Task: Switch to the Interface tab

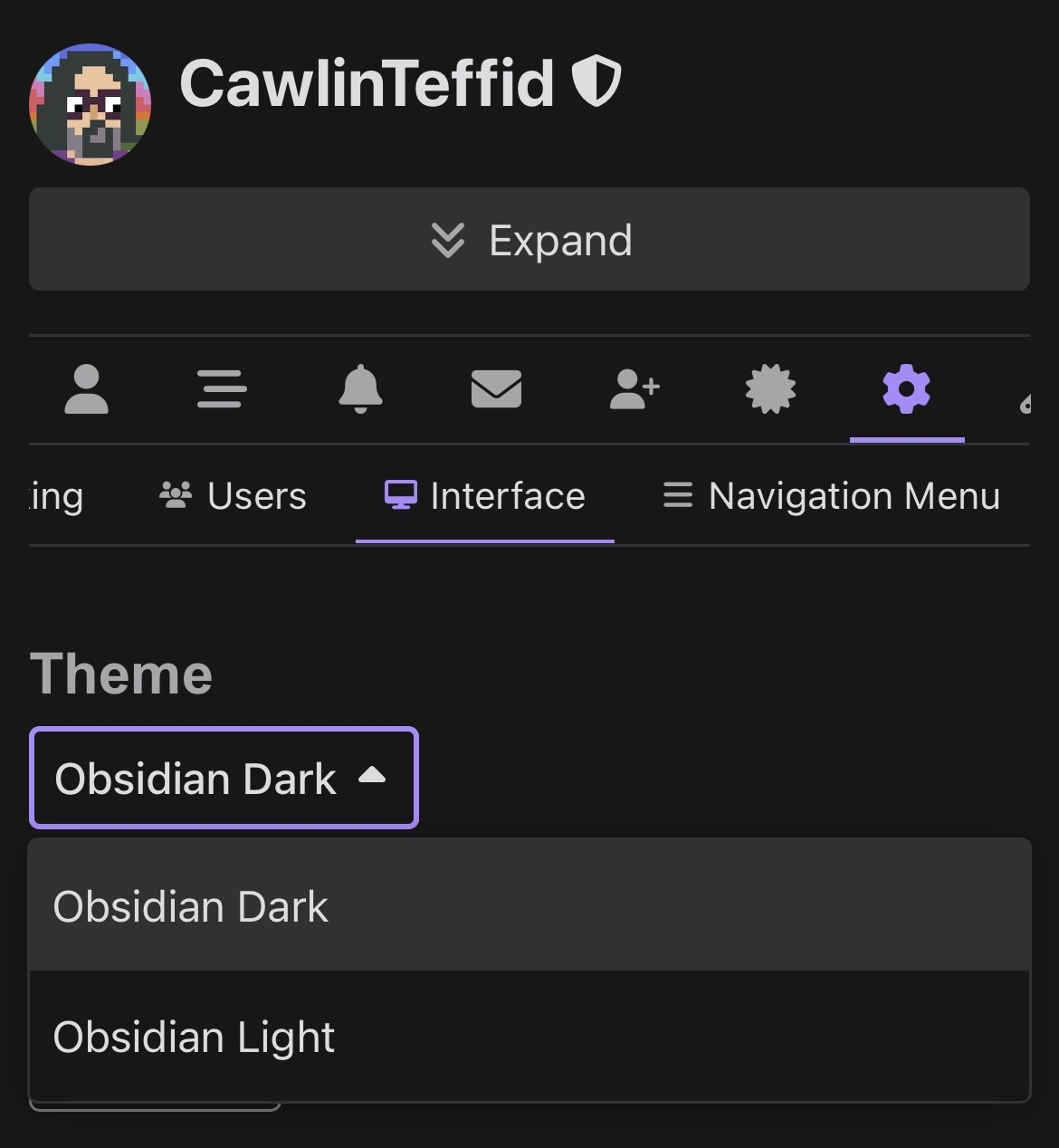Action: [485, 496]
